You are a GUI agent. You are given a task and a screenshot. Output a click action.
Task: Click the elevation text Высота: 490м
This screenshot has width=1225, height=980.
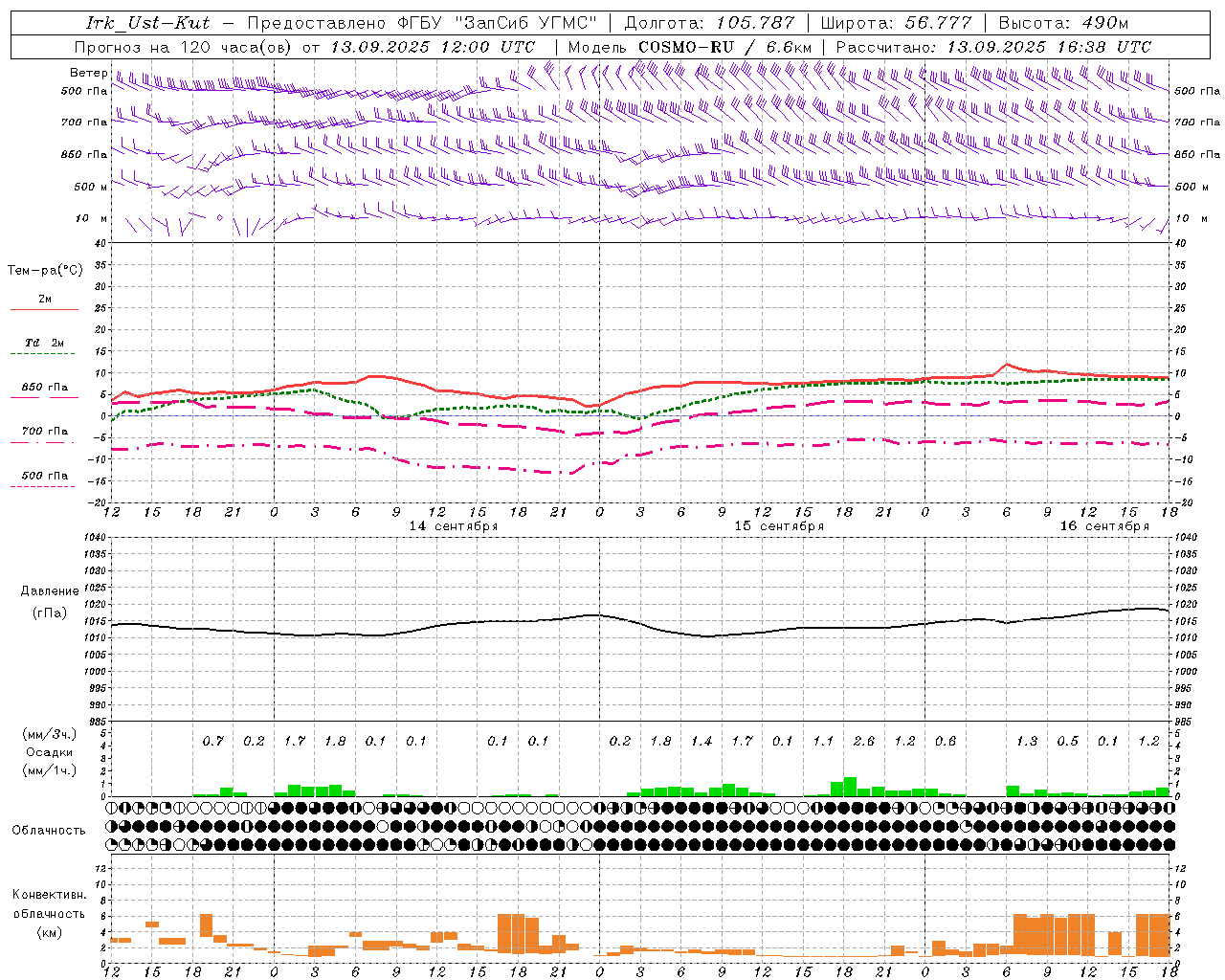click(x=1063, y=23)
